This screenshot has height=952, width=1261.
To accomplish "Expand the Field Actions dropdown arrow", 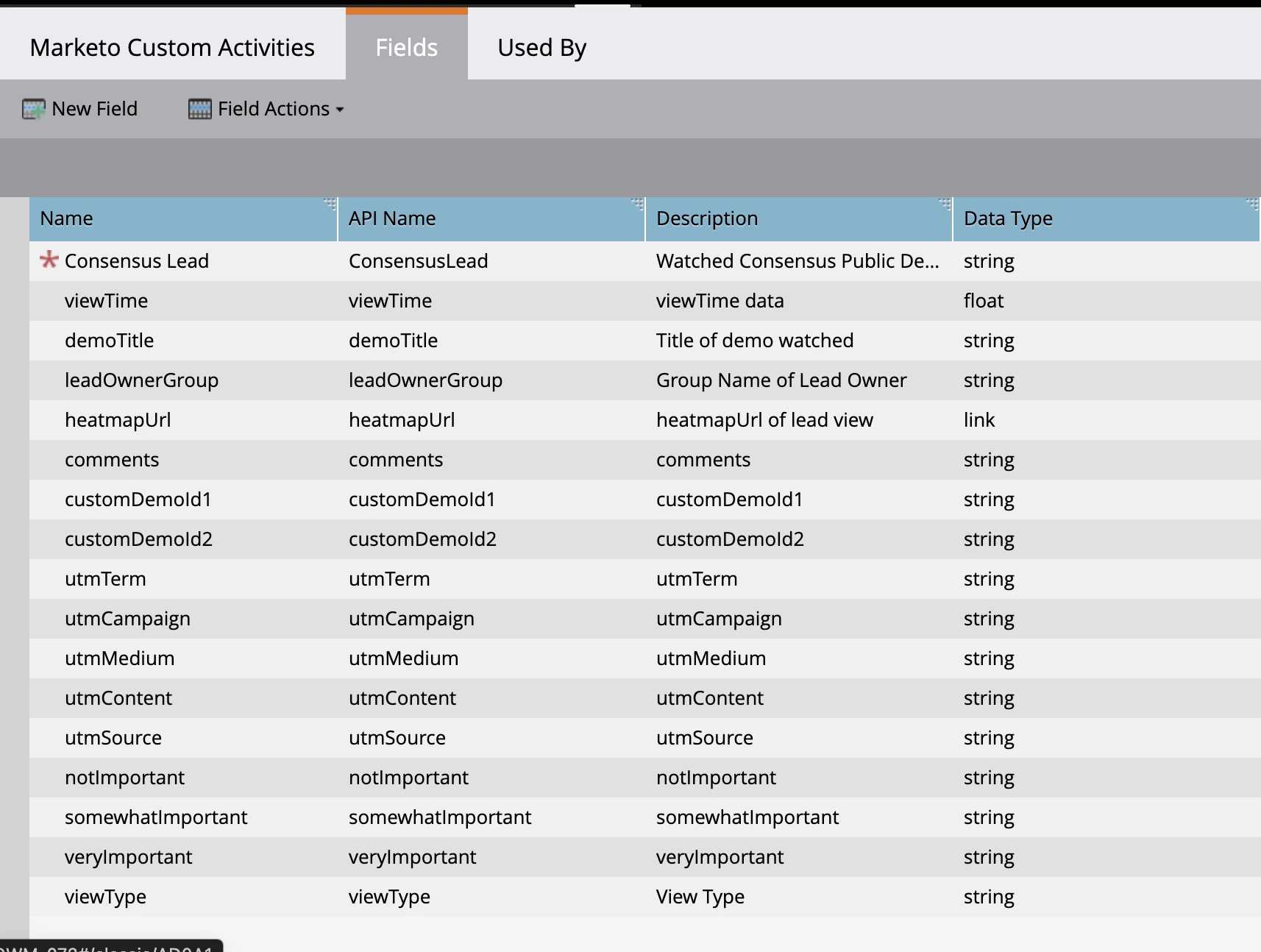I will [x=340, y=110].
